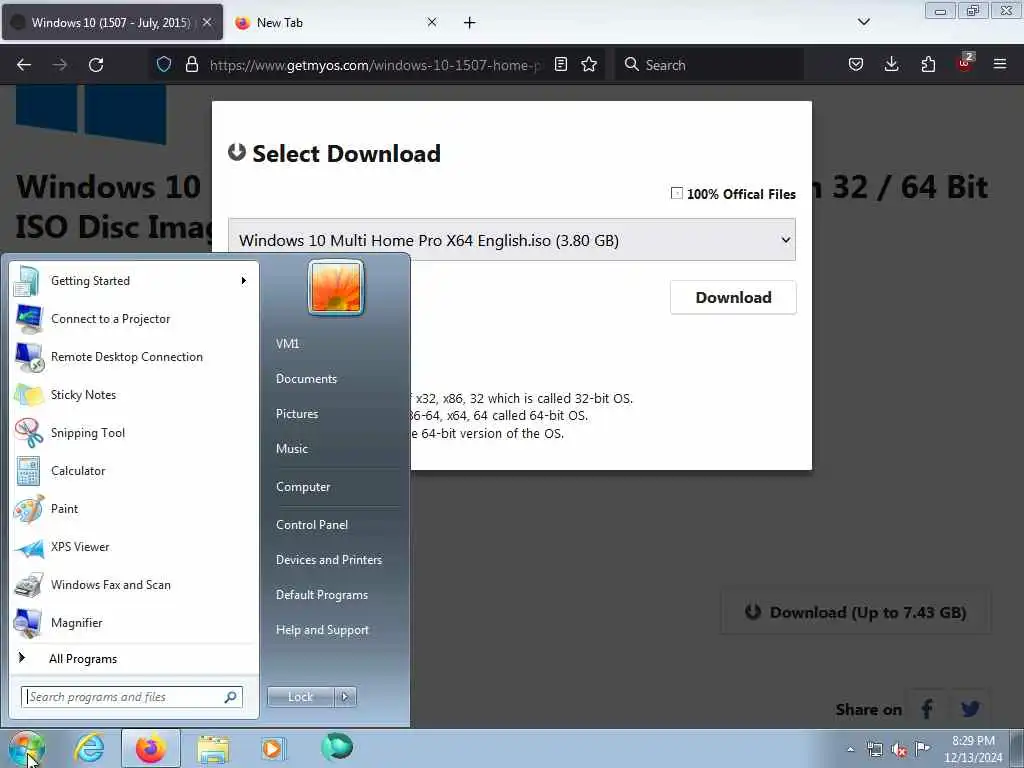Open the Firefox downloads panel

891,64
